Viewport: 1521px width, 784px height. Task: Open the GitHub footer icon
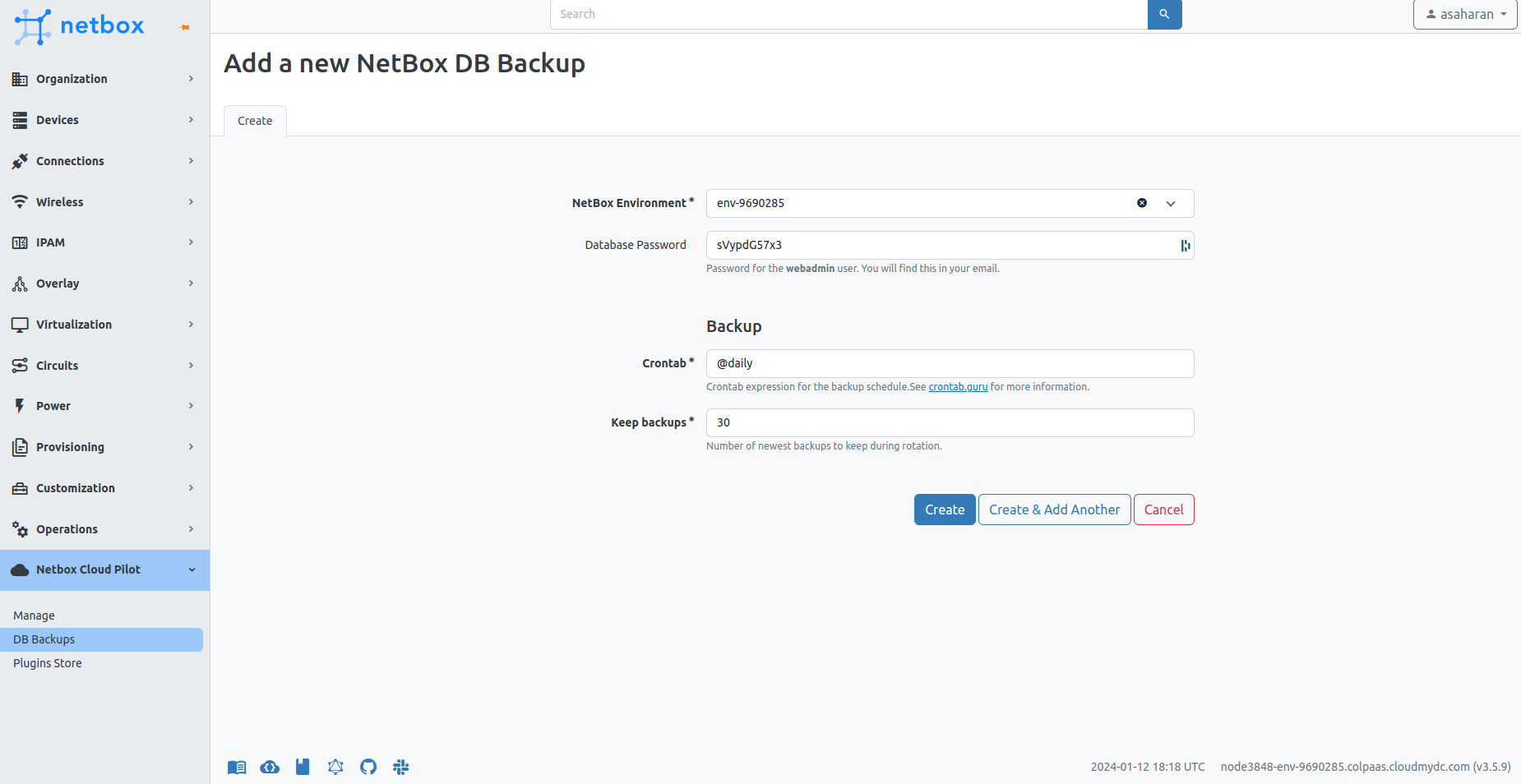pyautogui.click(x=368, y=767)
